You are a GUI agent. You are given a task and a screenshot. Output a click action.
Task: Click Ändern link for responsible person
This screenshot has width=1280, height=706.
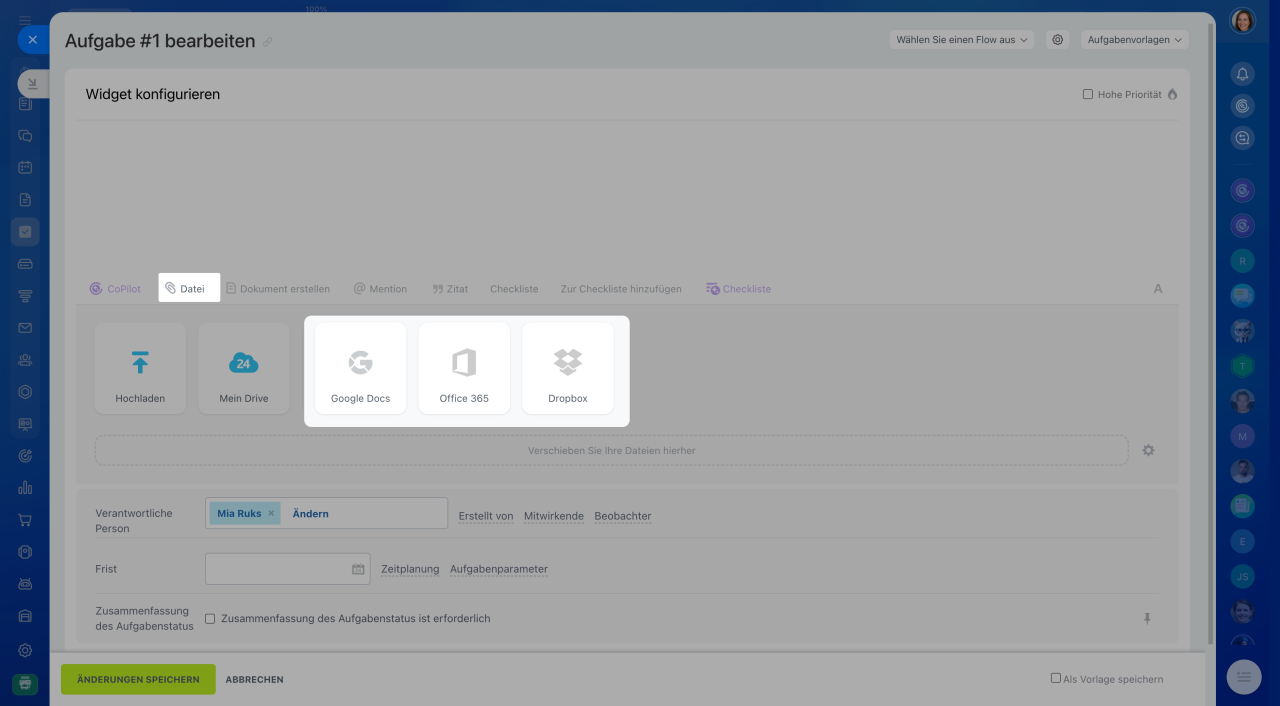[311, 513]
